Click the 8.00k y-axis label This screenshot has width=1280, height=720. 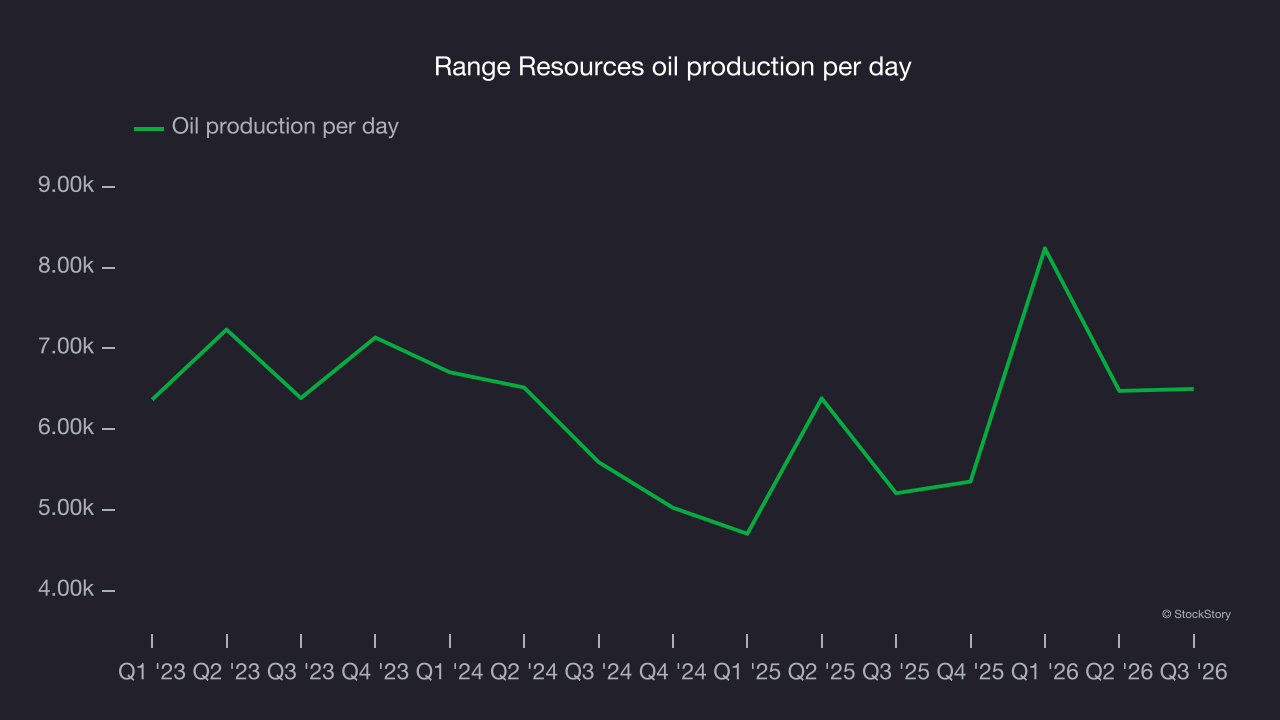point(66,267)
